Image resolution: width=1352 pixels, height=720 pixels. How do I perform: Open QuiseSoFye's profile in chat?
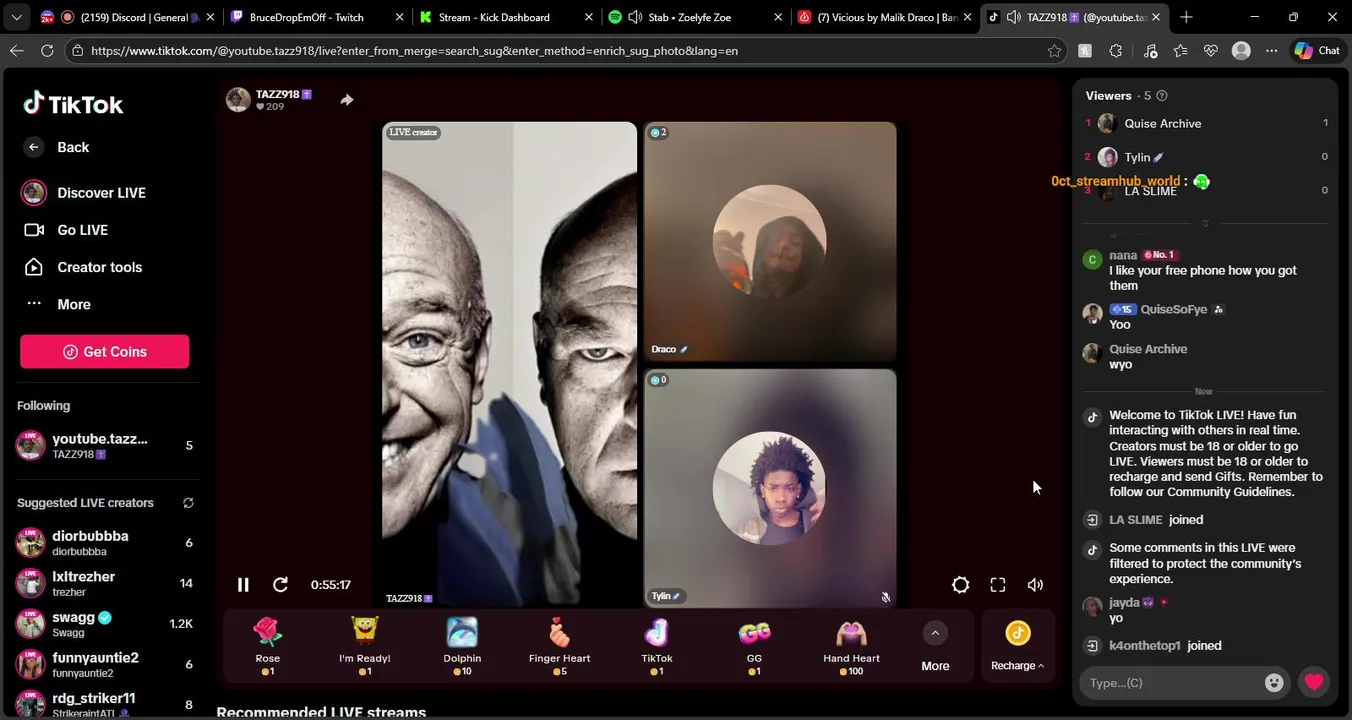point(1174,310)
